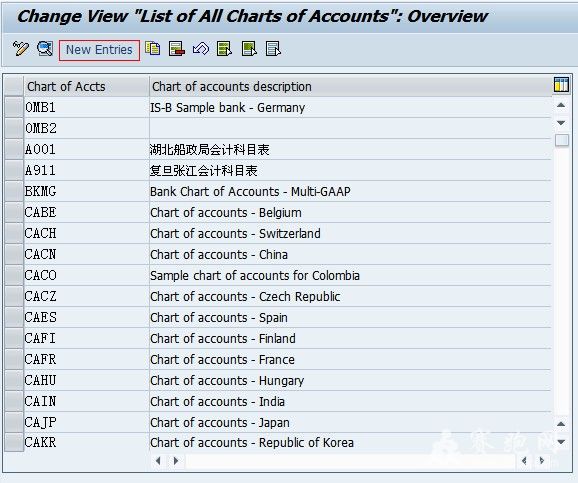The image size is (578, 483).
Task: Click the Select Block icon
Action: [x=249, y=49]
